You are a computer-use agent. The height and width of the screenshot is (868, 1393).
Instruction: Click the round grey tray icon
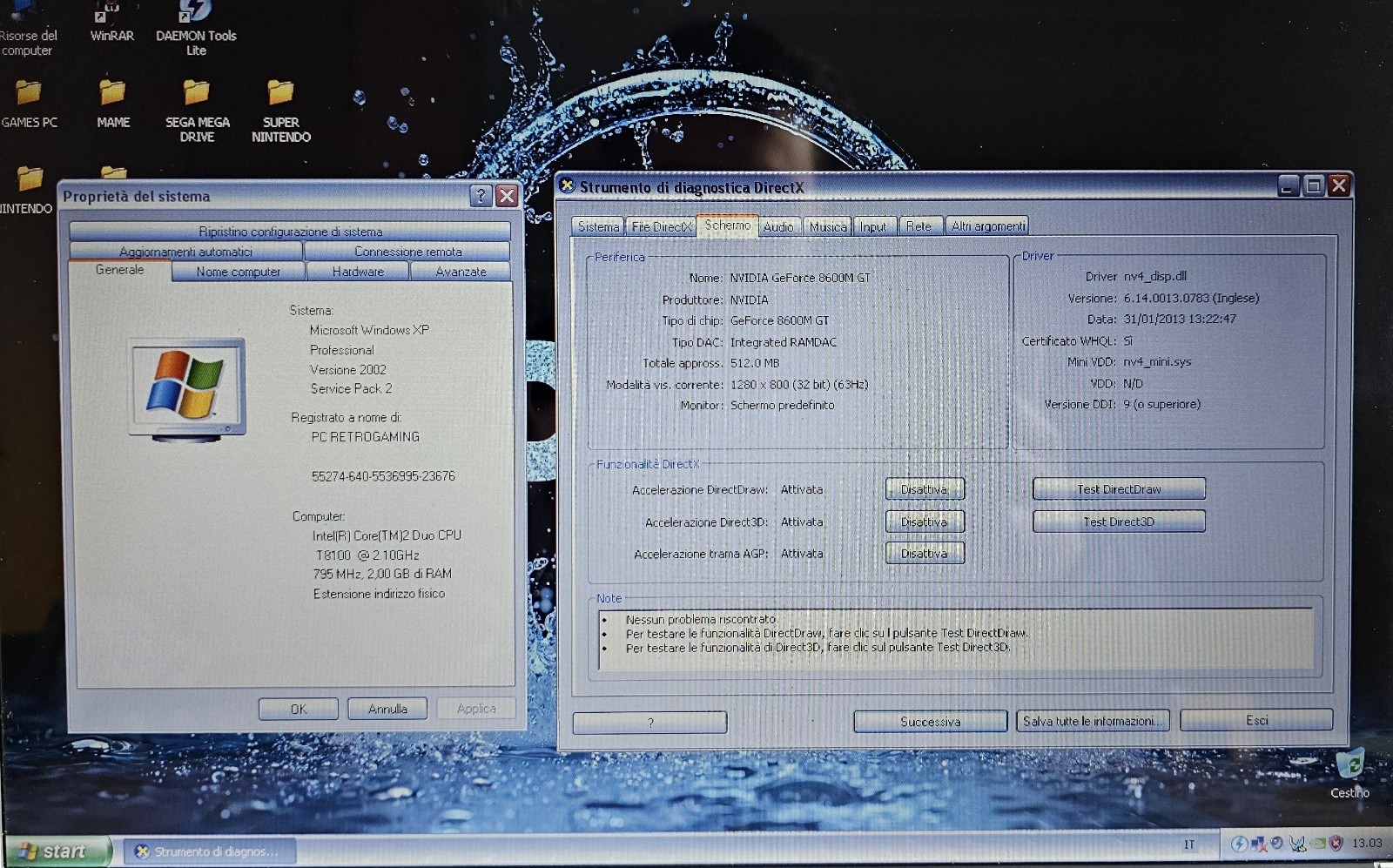point(1277,843)
